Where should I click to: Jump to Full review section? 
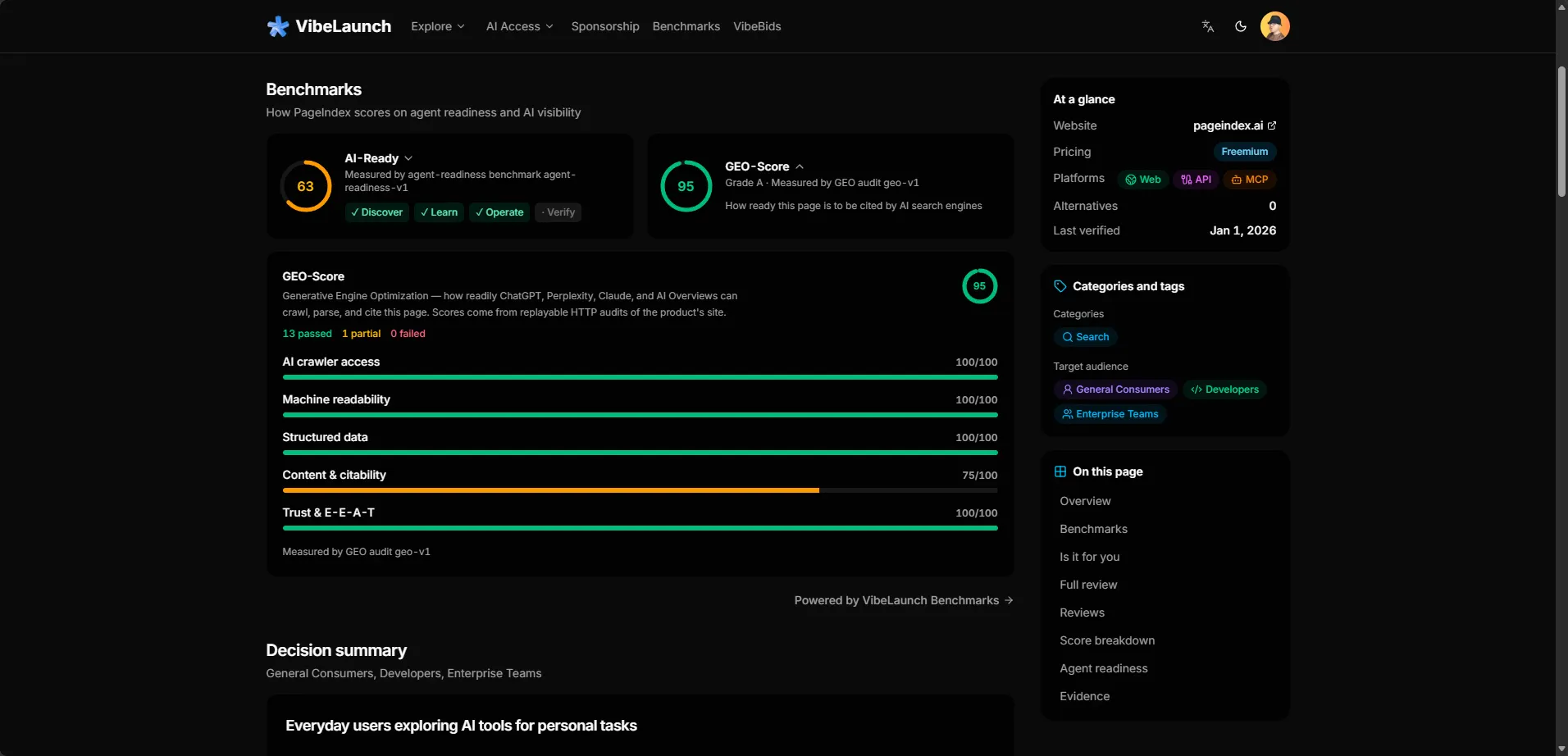[x=1088, y=585]
